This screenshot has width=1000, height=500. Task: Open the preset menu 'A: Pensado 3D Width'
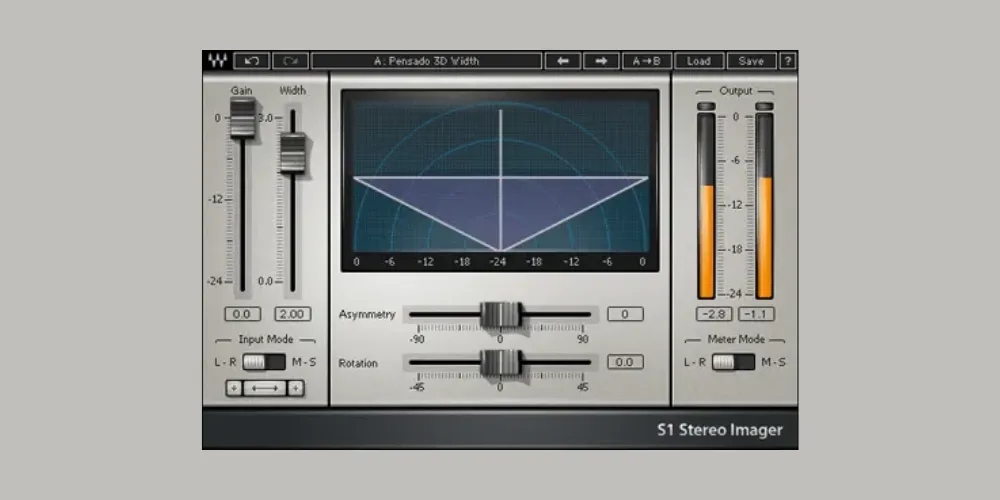427,61
